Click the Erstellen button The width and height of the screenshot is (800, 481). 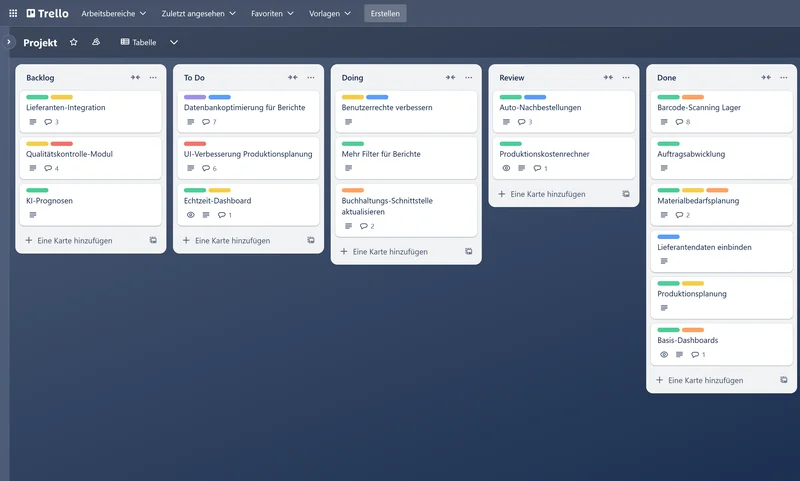click(x=385, y=13)
